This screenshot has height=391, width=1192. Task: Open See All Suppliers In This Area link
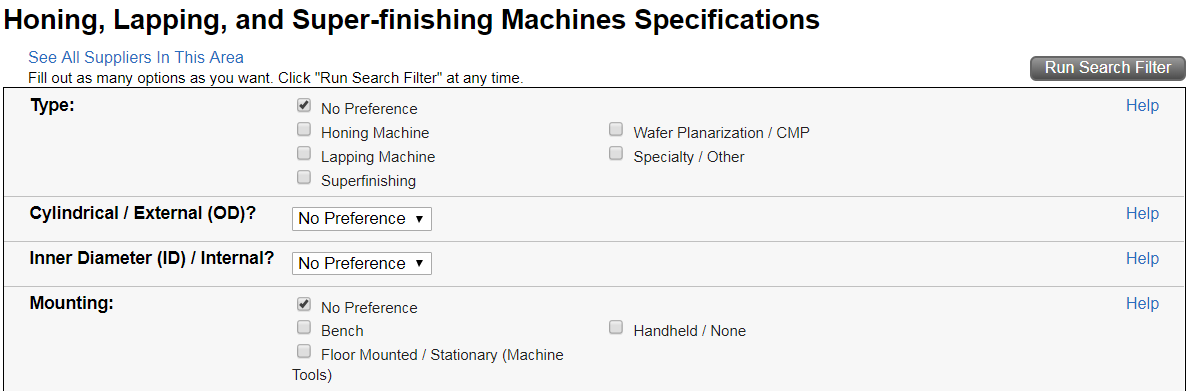(x=136, y=57)
